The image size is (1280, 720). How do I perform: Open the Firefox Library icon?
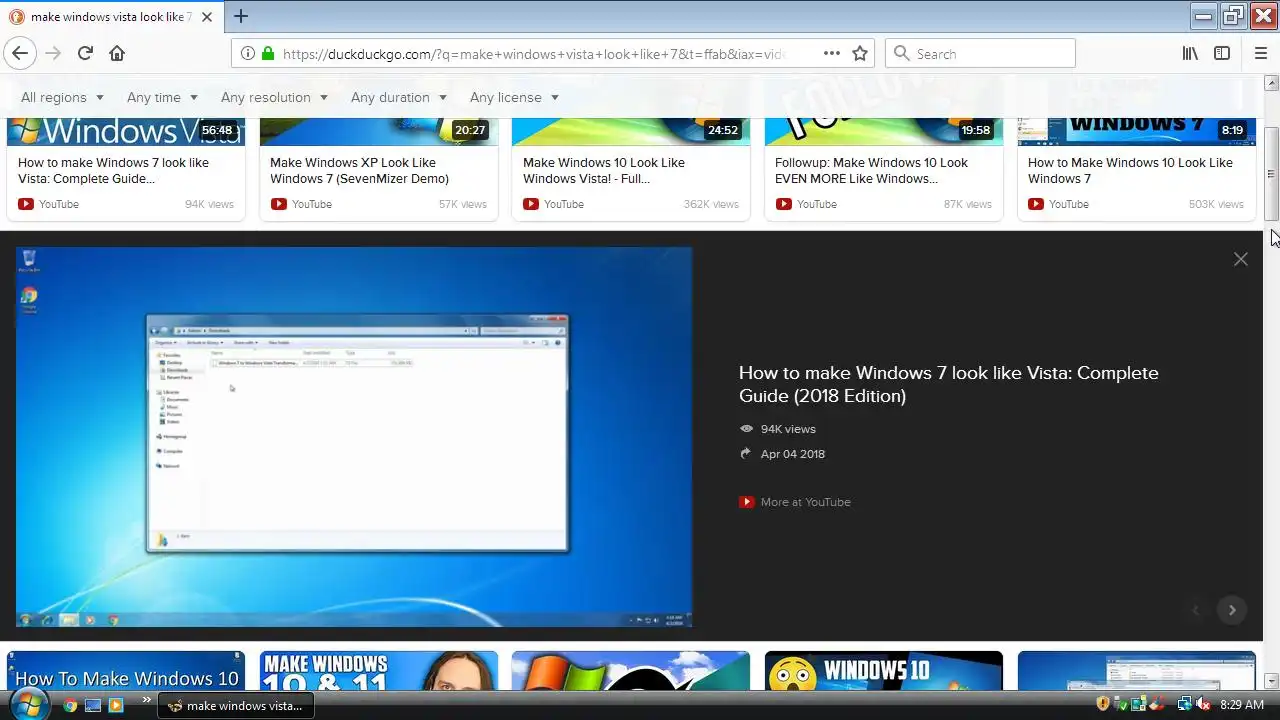(x=1190, y=53)
